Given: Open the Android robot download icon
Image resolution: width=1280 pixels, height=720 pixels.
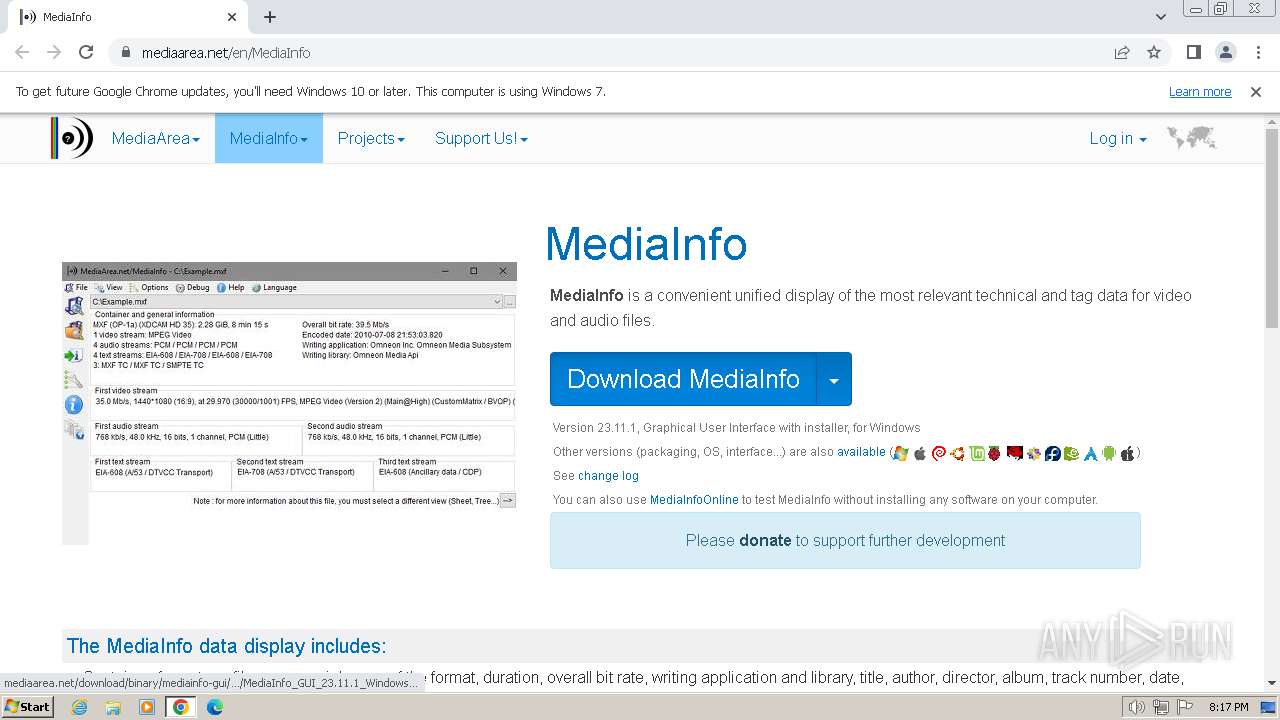Looking at the screenshot, I should (x=1108, y=453).
